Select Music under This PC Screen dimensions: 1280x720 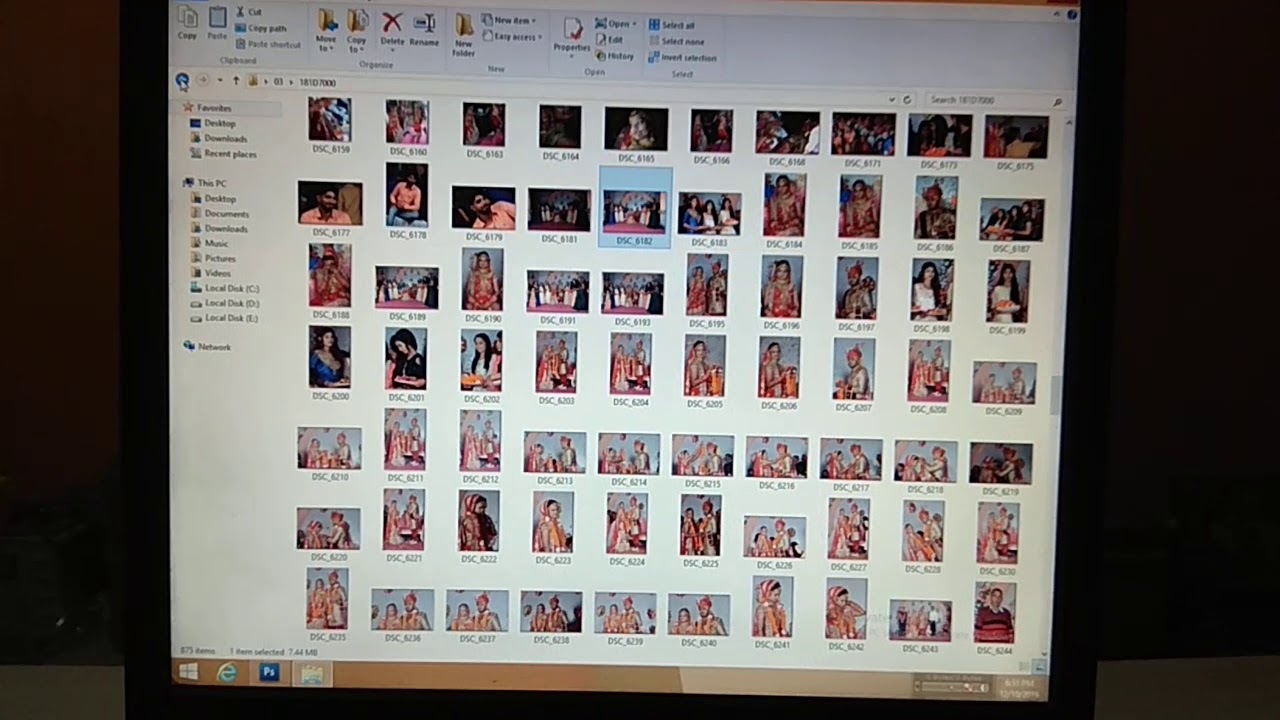point(210,243)
